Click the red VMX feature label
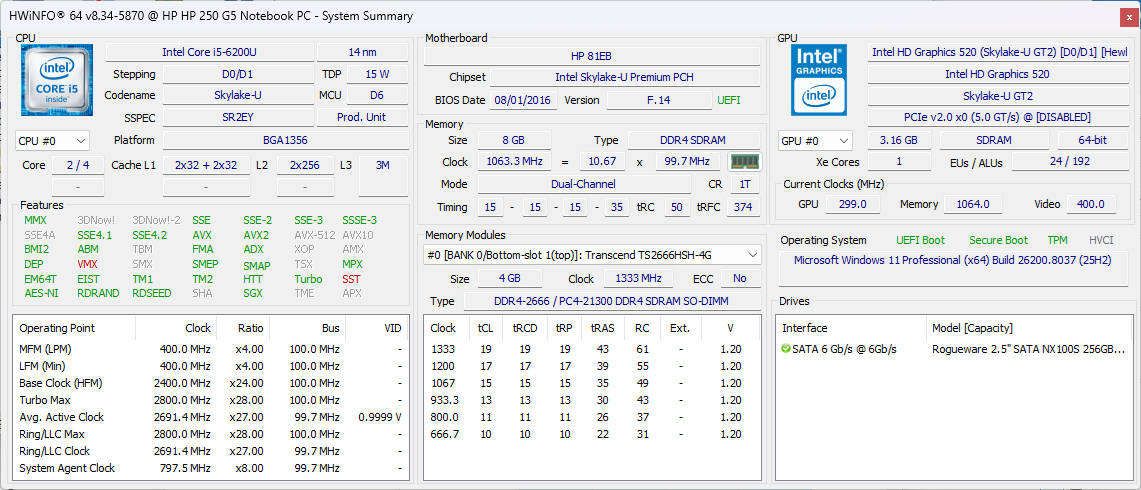The height and width of the screenshot is (490, 1141). click(x=87, y=264)
